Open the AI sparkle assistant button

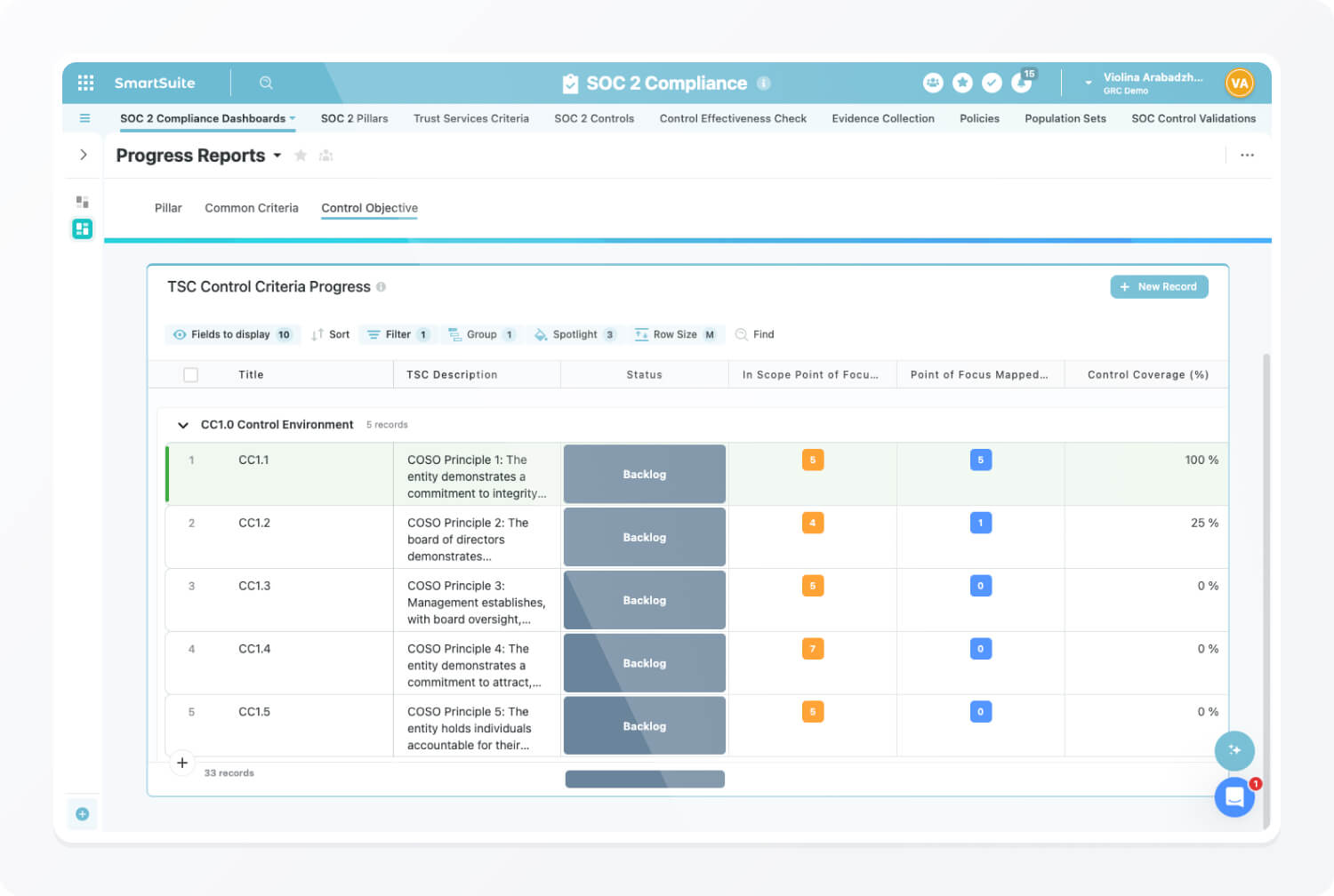pos(1234,750)
